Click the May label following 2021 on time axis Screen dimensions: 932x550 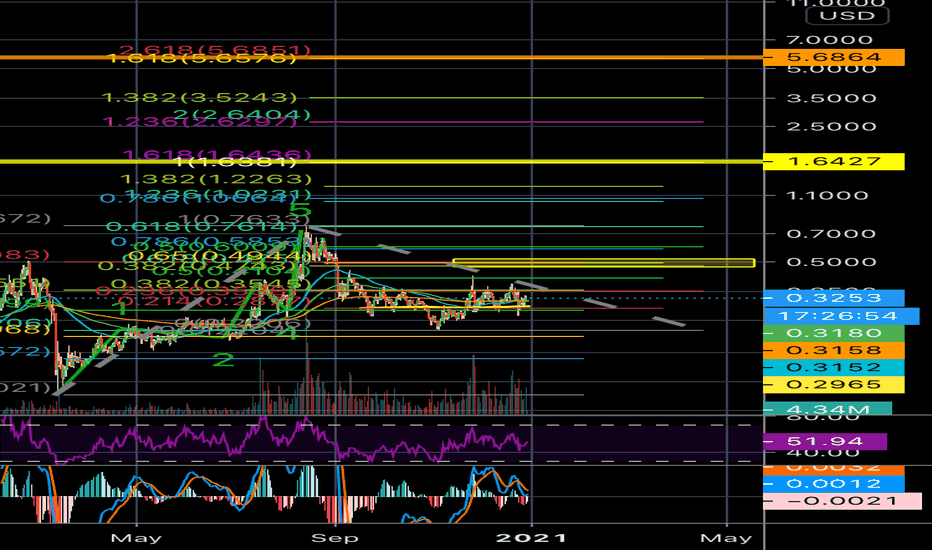tap(726, 538)
